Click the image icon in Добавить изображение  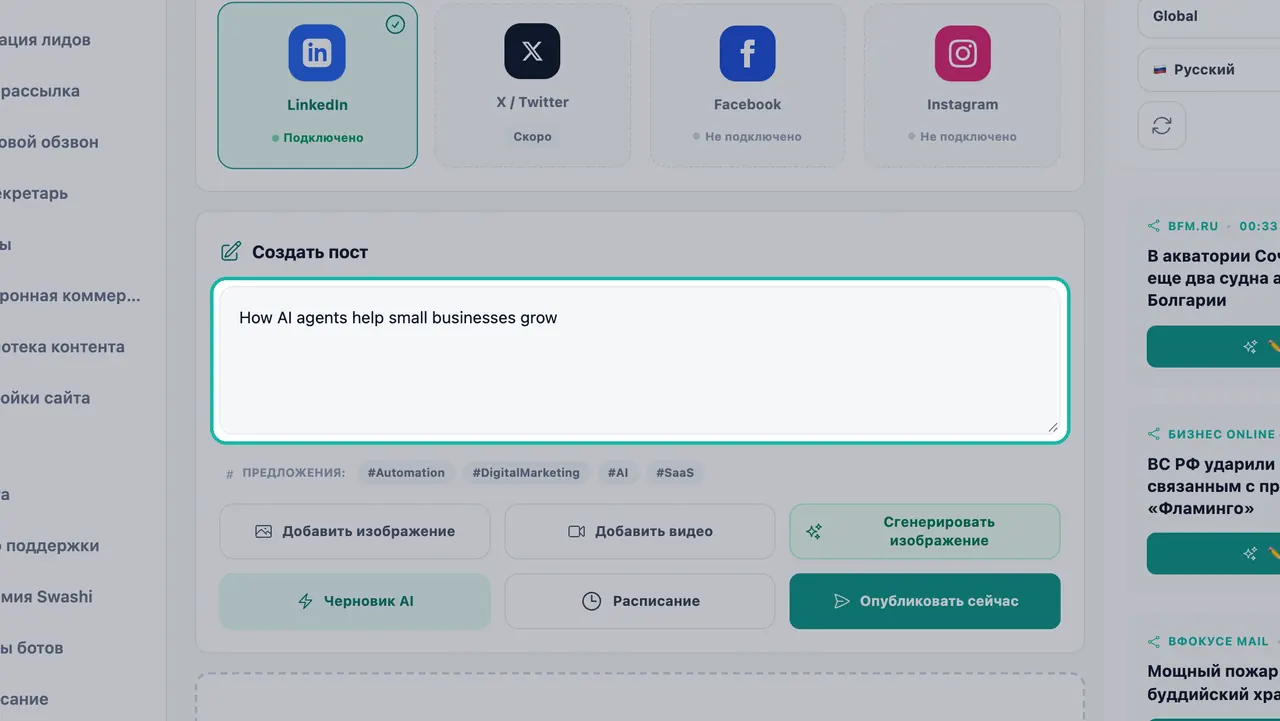tap(263, 531)
